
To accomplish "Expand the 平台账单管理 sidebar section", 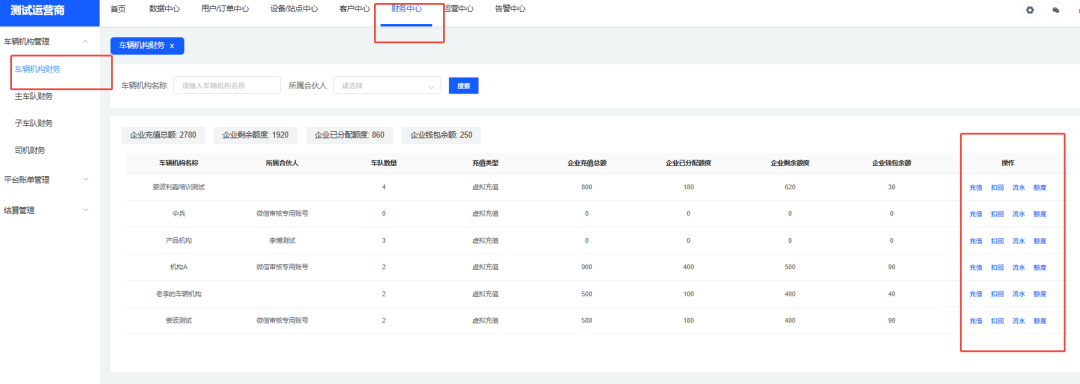I will point(85,180).
